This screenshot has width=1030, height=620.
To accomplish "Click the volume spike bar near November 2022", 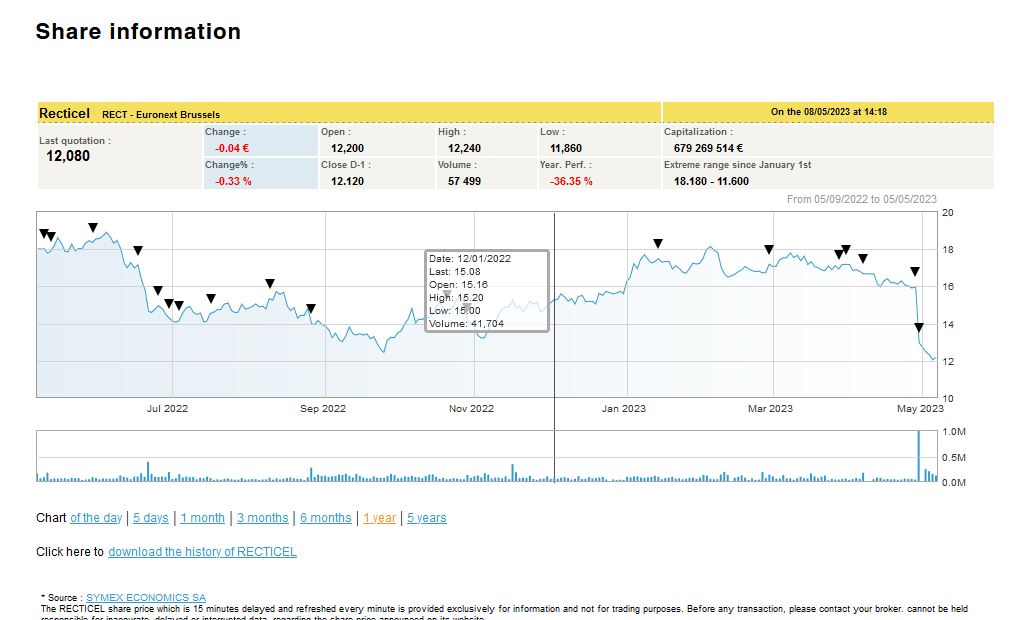I will (x=512, y=473).
